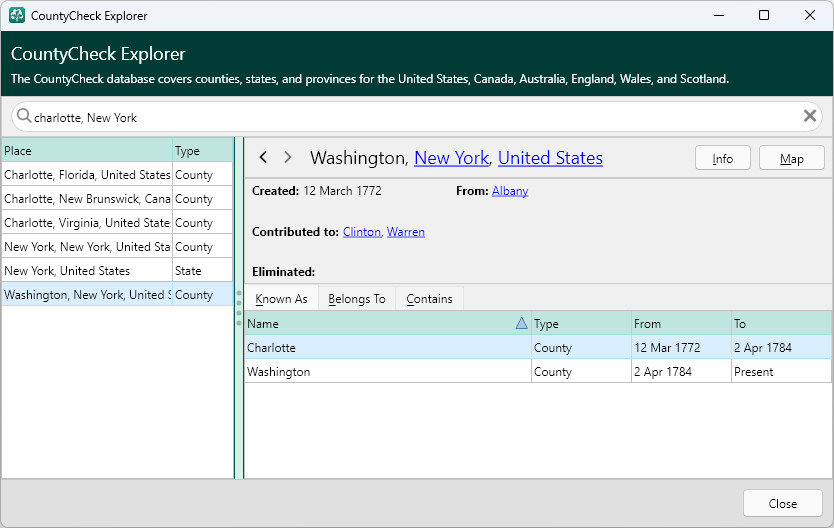
Task: Close the window with title bar X
Action: [x=810, y=15]
